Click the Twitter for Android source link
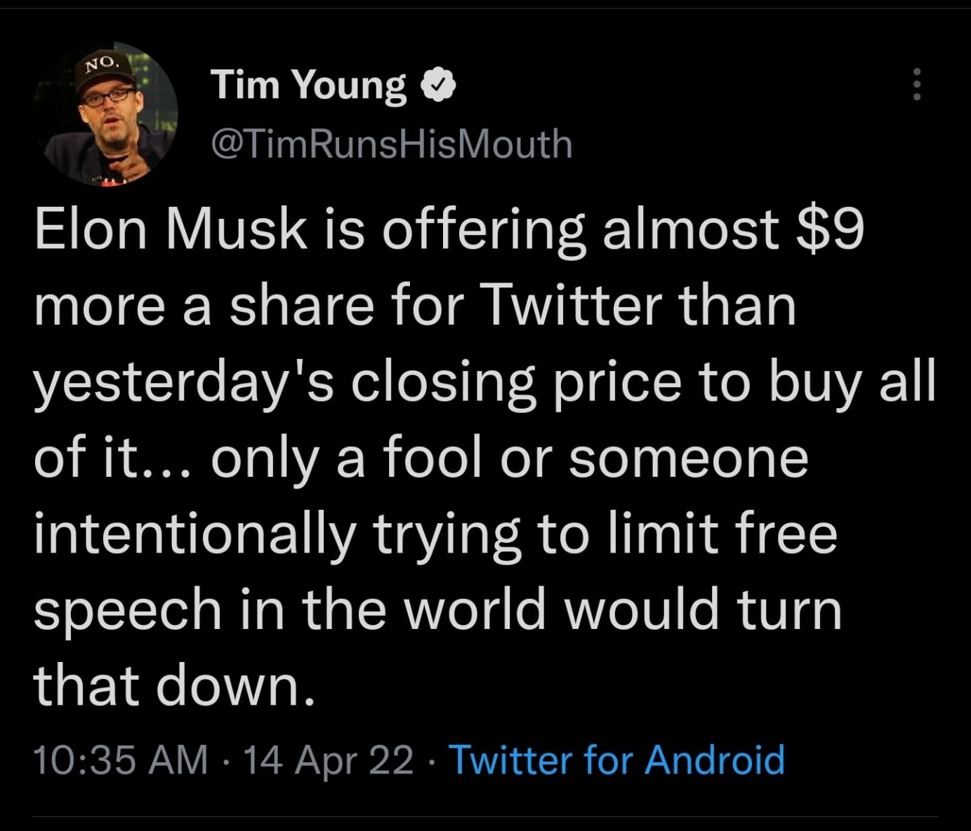 coord(616,760)
